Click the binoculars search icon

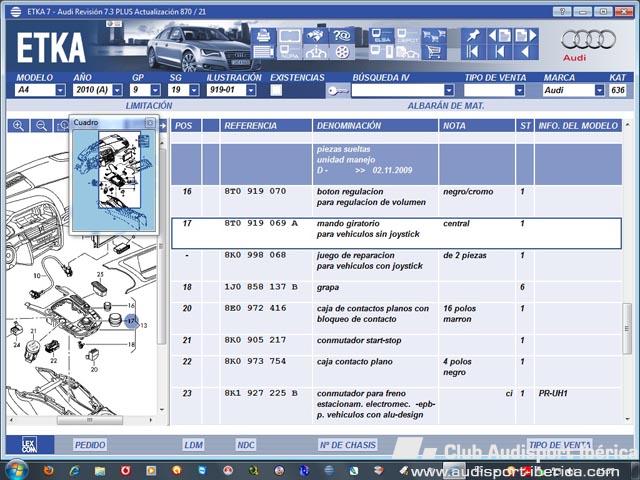(x=315, y=36)
